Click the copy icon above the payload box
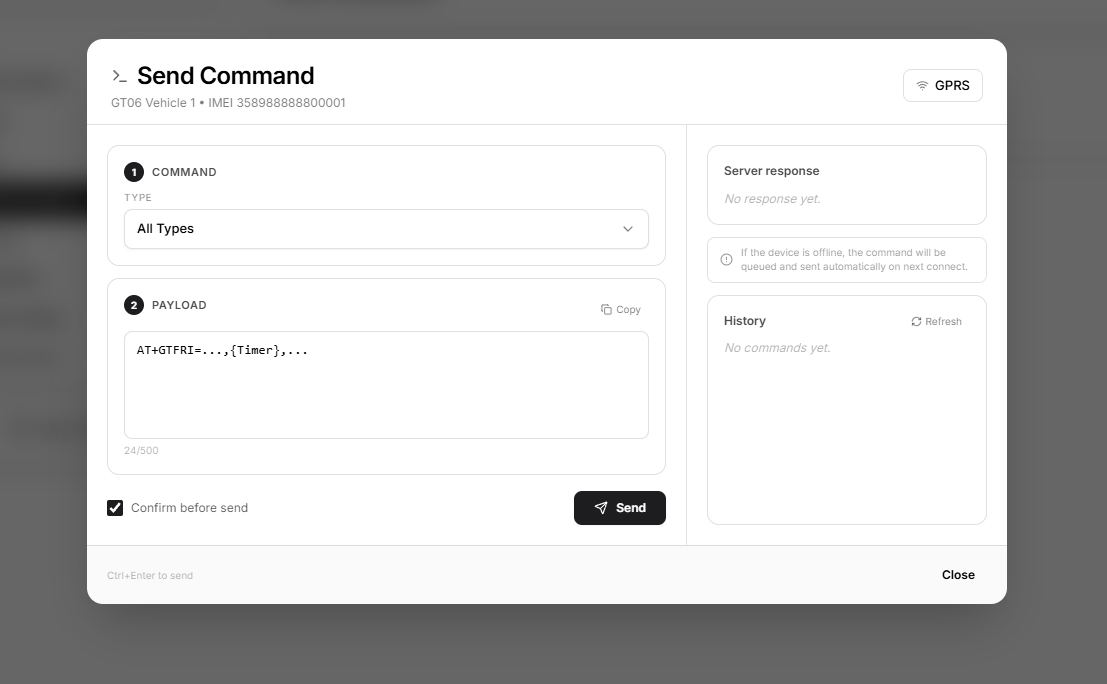1107x684 pixels. 606,309
